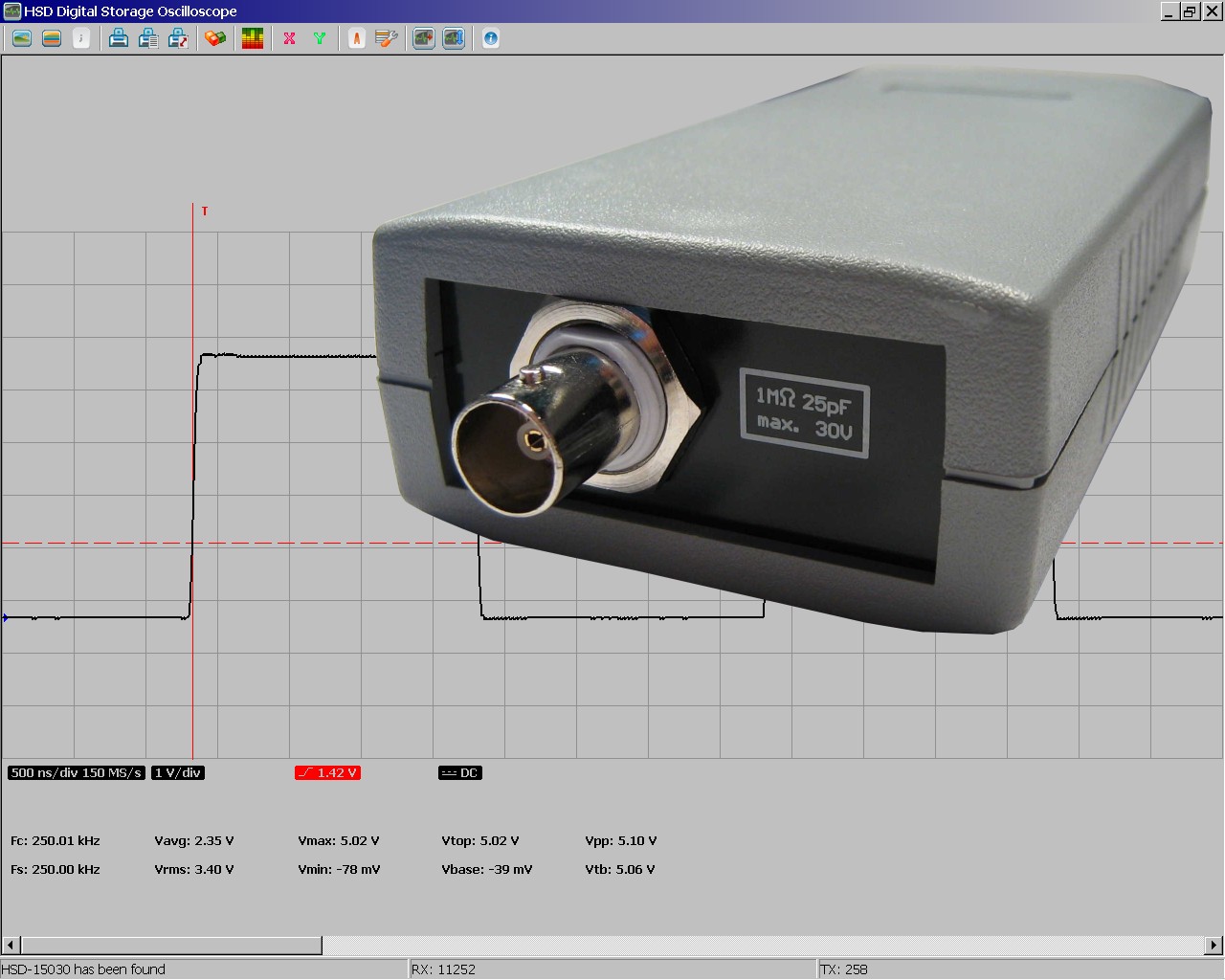Toggle the green Y axis icon
This screenshot has height=980, width=1225.
320,38
